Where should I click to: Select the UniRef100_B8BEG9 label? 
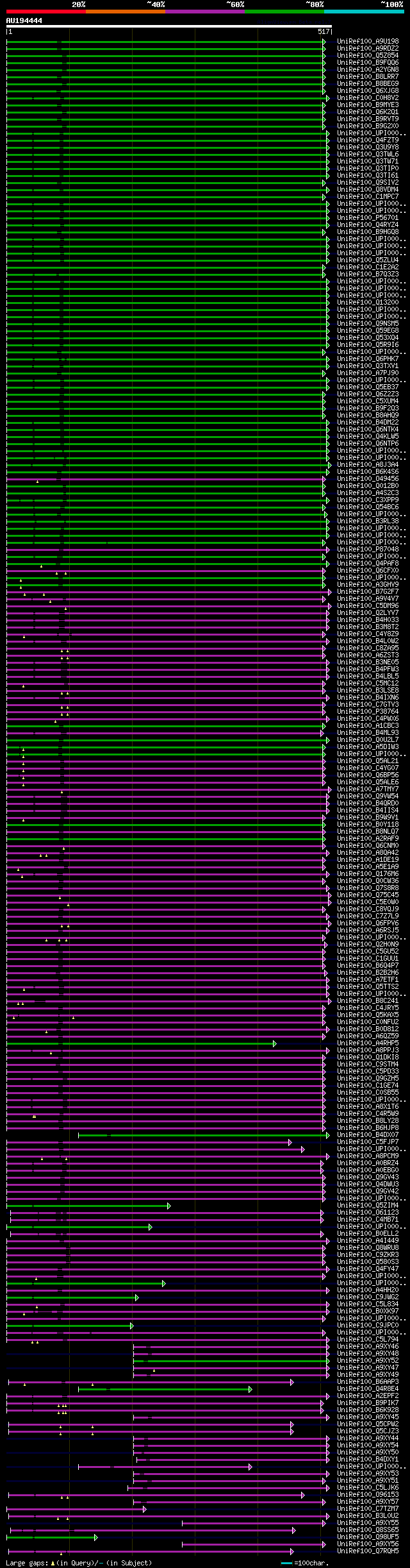click(368, 84)
